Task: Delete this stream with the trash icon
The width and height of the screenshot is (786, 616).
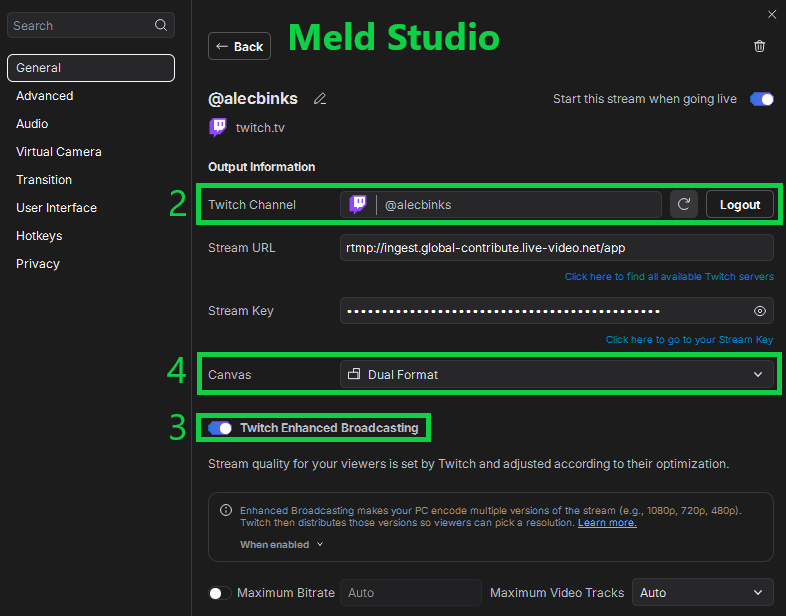Action: (x=759, y=46)
